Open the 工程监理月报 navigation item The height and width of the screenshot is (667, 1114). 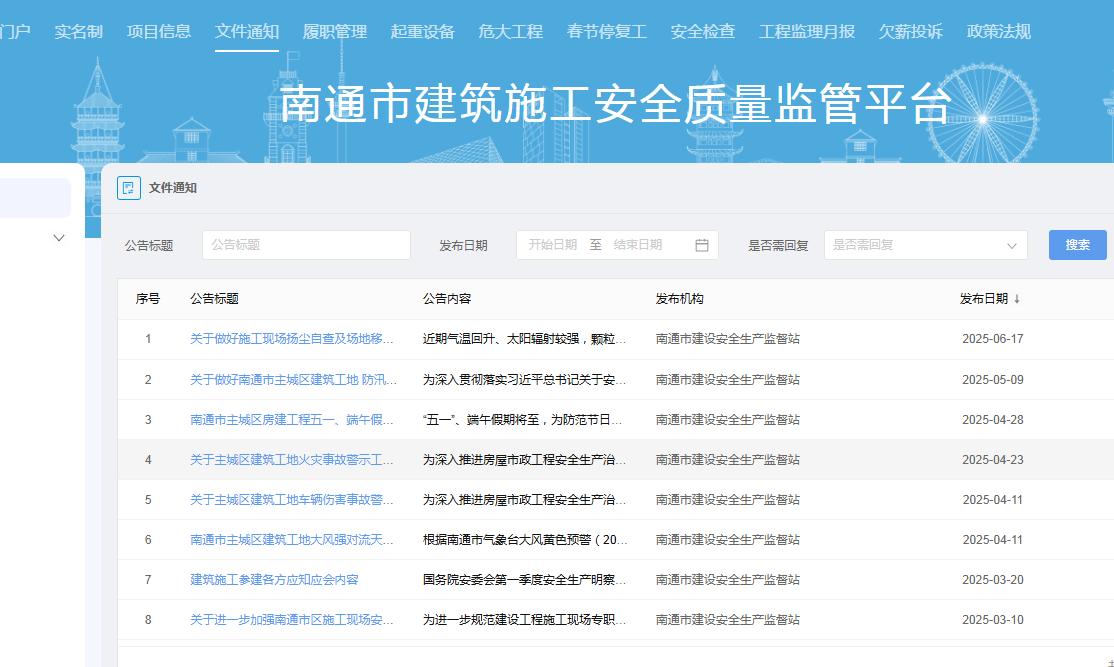(807, 32)
